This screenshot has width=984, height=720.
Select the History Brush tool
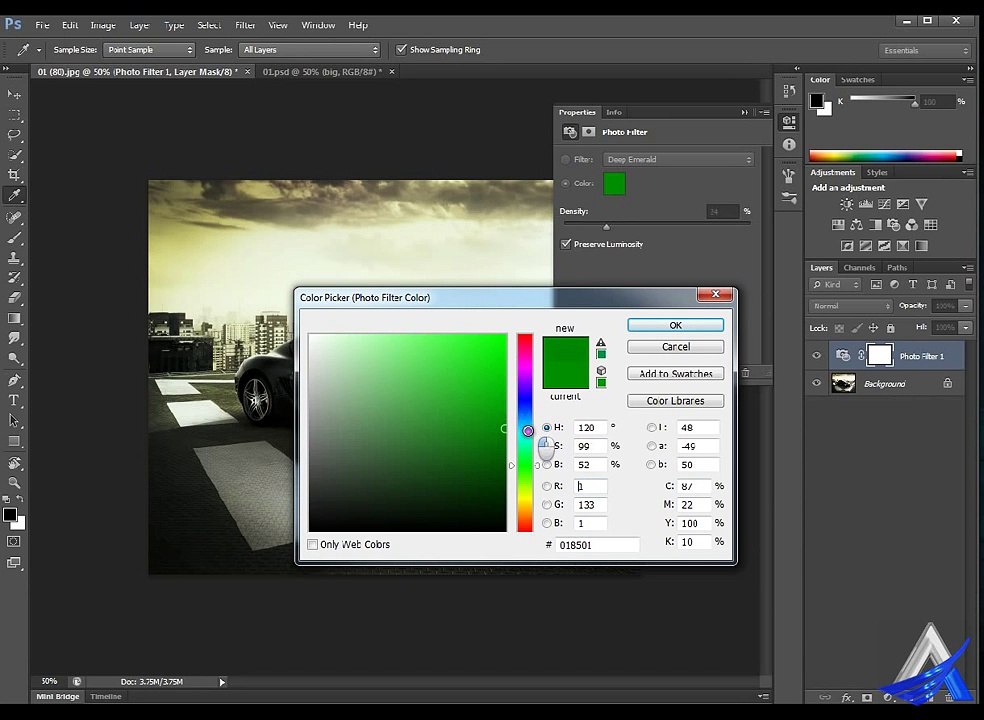(14, 277)
